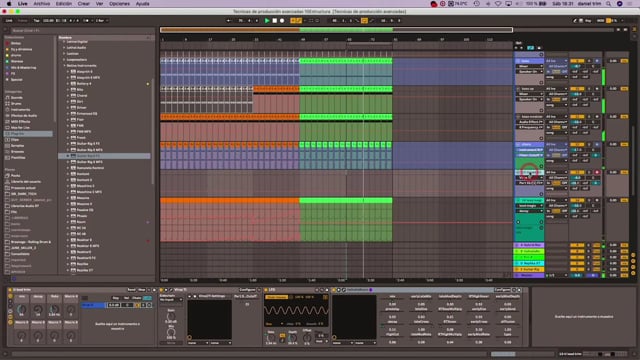
Task: Collapse the Native Instruments folder
Action: [64, 66]
